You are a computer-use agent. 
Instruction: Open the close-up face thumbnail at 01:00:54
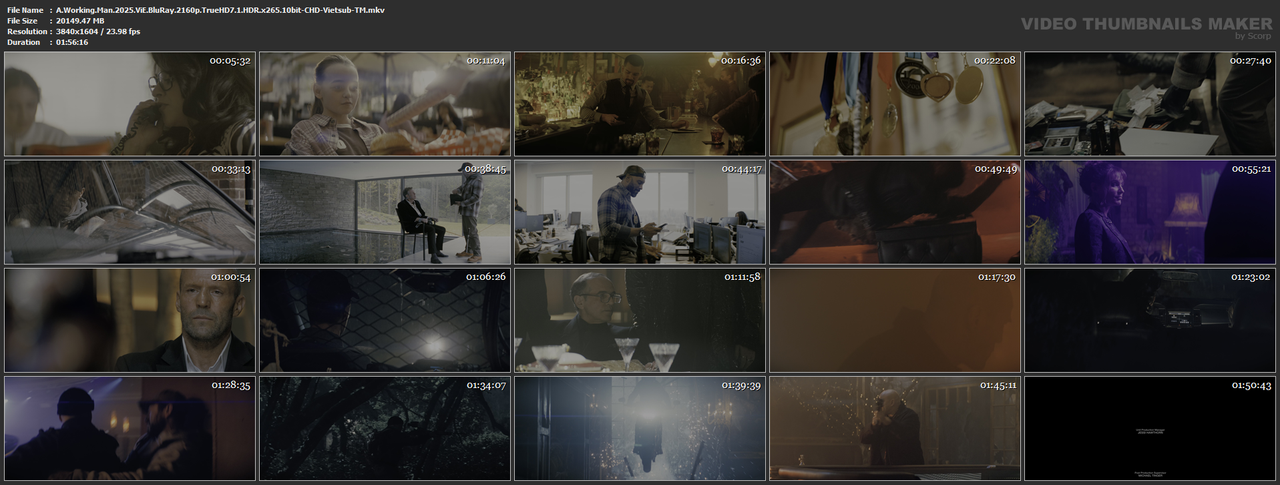coord(130,320)
